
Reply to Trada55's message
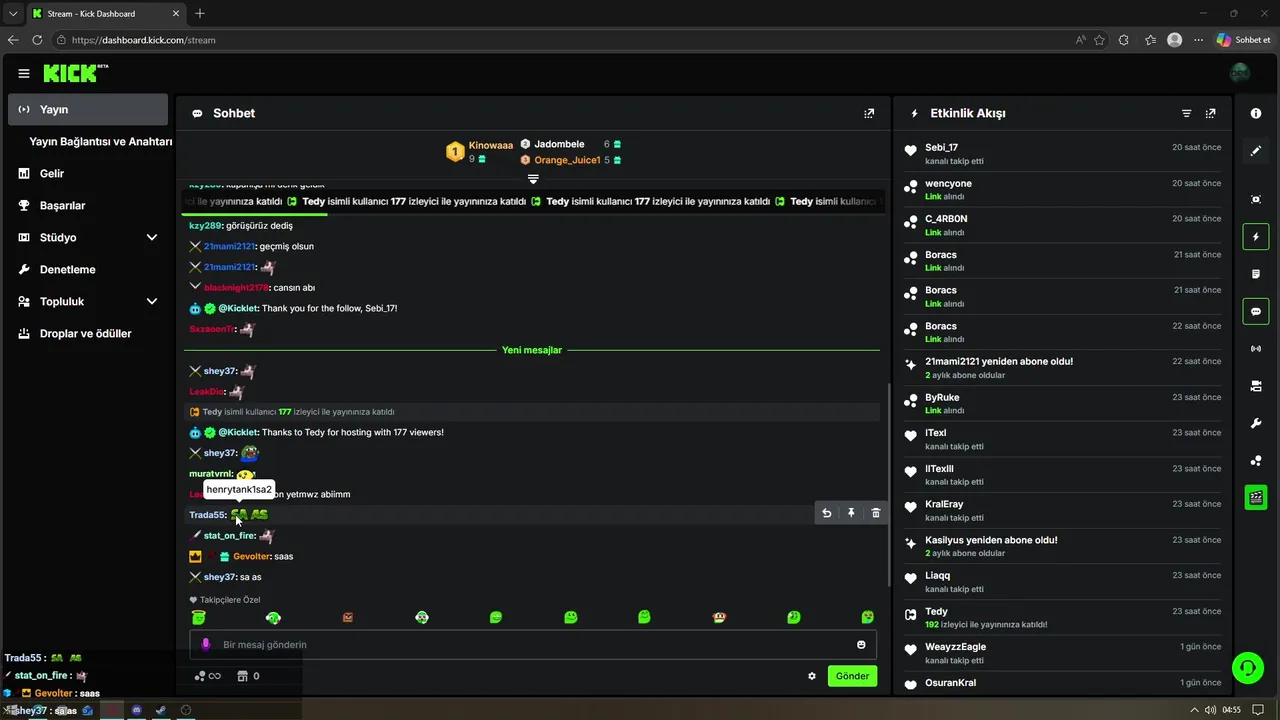(827, 513)
